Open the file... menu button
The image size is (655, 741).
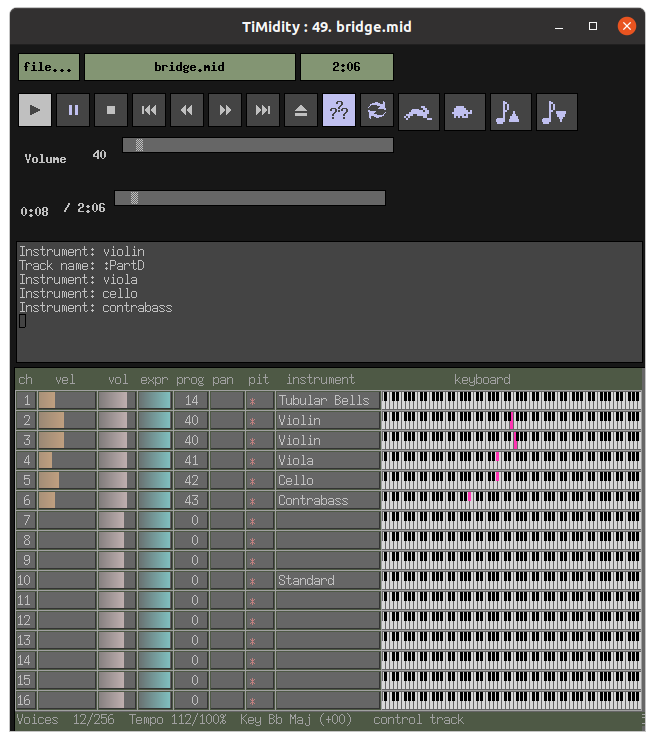coord(49,67)
